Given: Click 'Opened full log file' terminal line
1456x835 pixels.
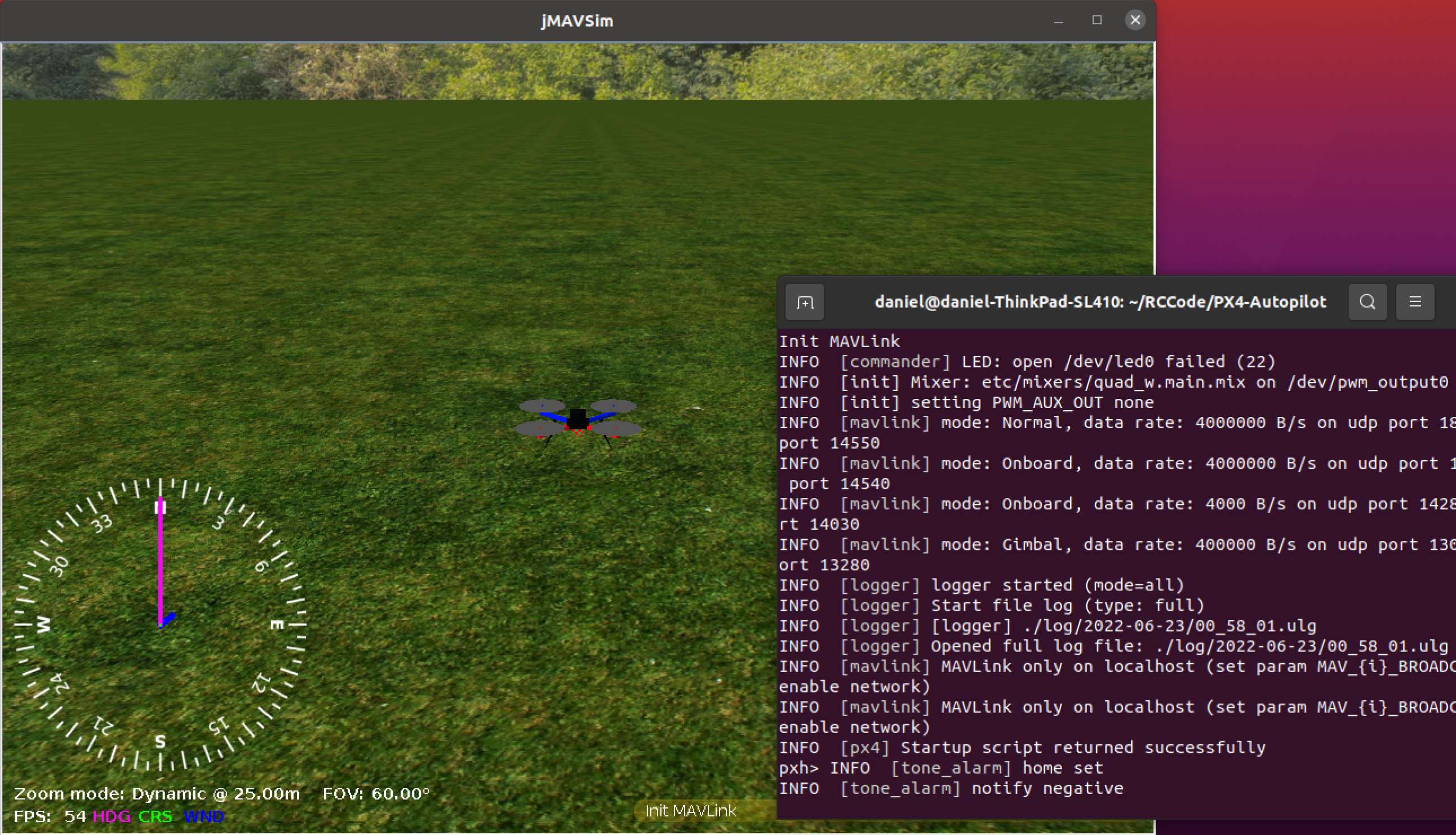Looking at the screenshot, I should 1113,647.
